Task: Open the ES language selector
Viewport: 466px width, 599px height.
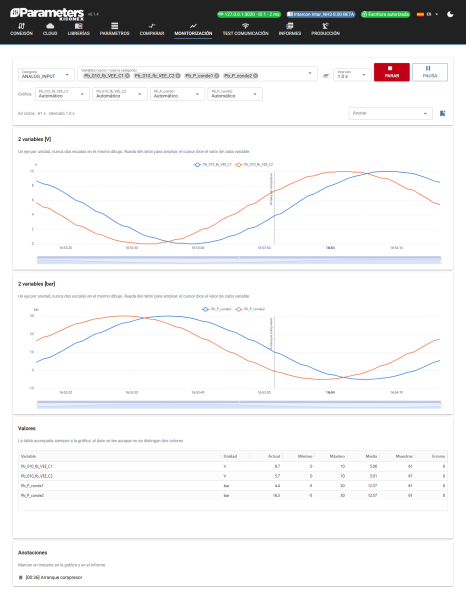Action: pyautogui.click(x=427, y=14)
